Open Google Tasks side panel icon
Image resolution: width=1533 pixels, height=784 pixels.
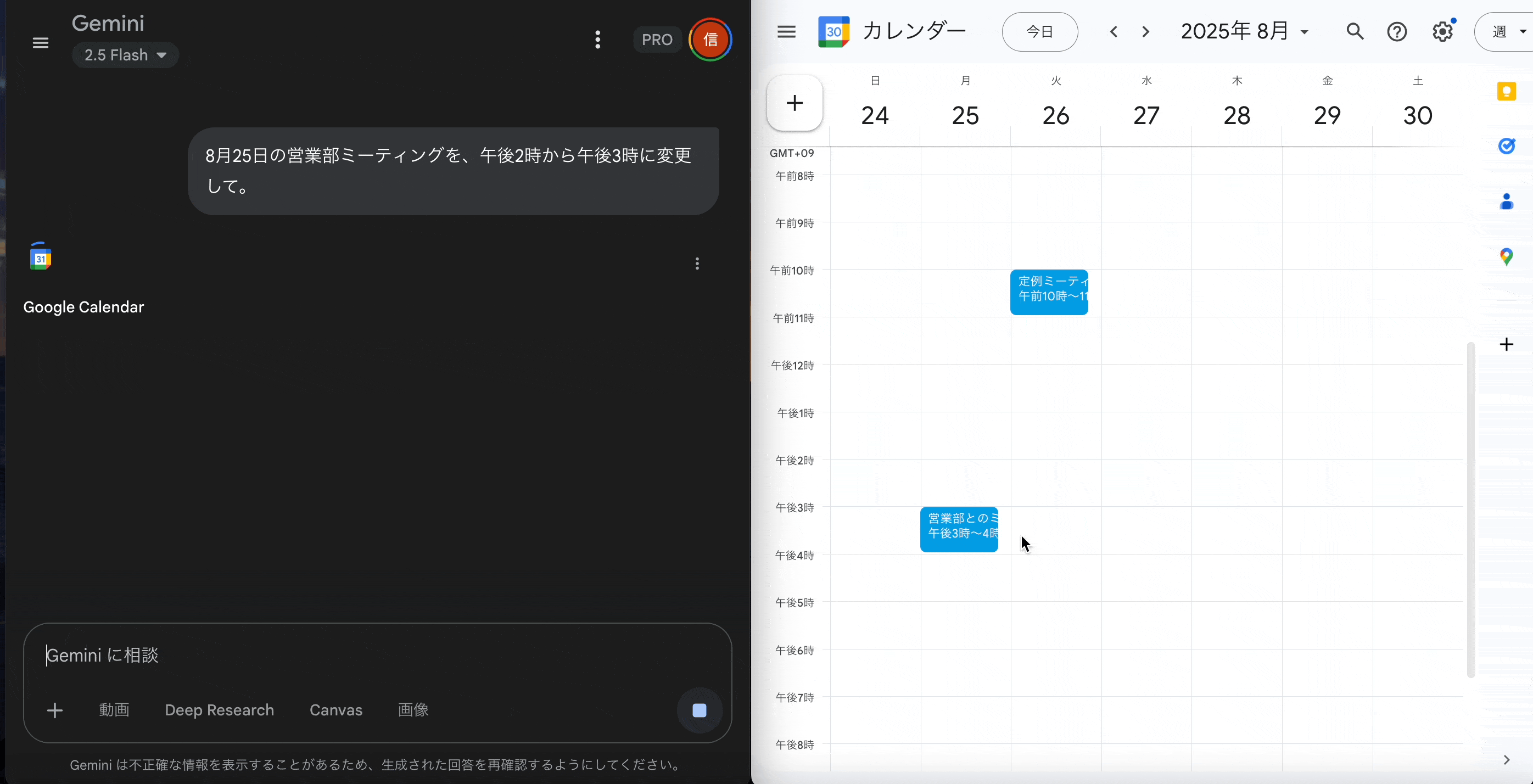[x=1506, y=145]
